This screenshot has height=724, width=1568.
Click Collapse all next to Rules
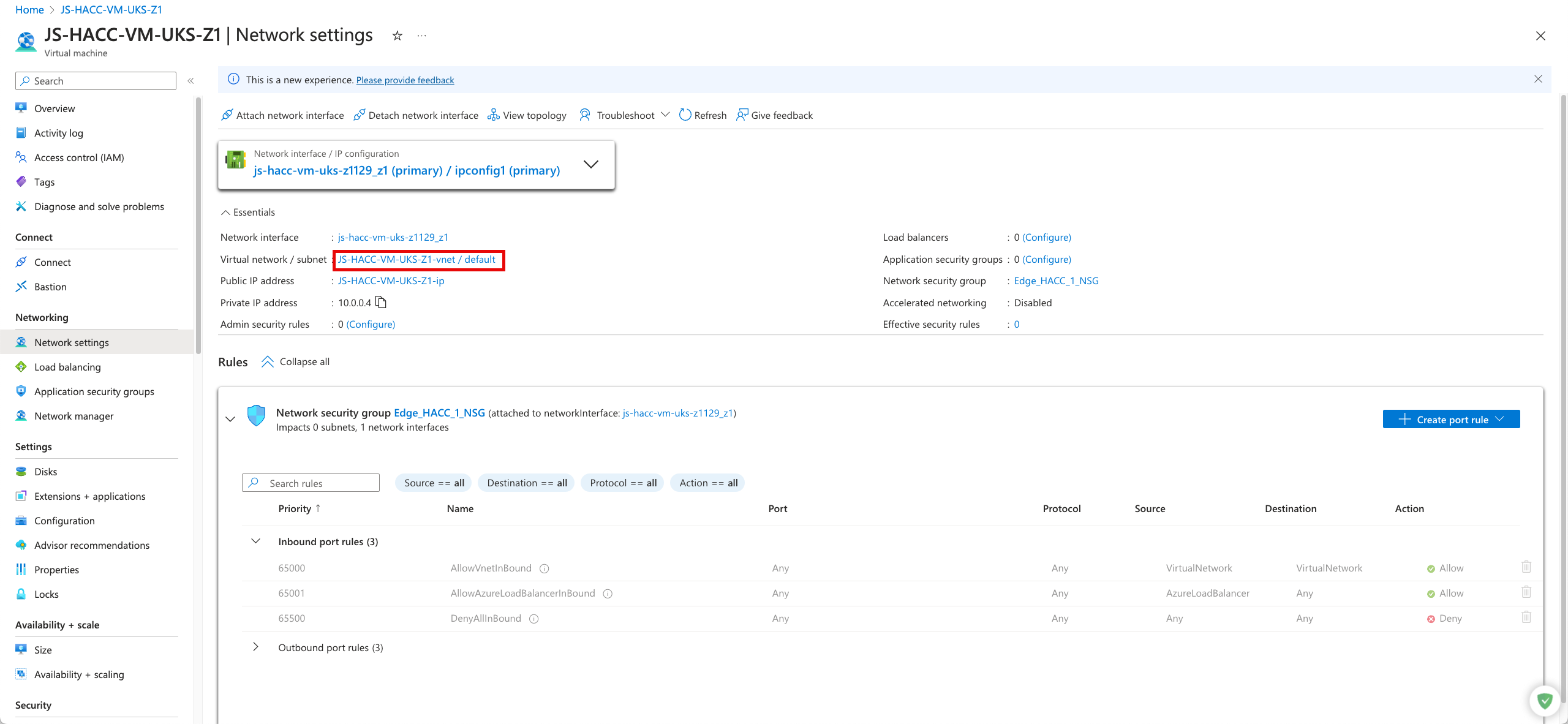click(295, 361)
